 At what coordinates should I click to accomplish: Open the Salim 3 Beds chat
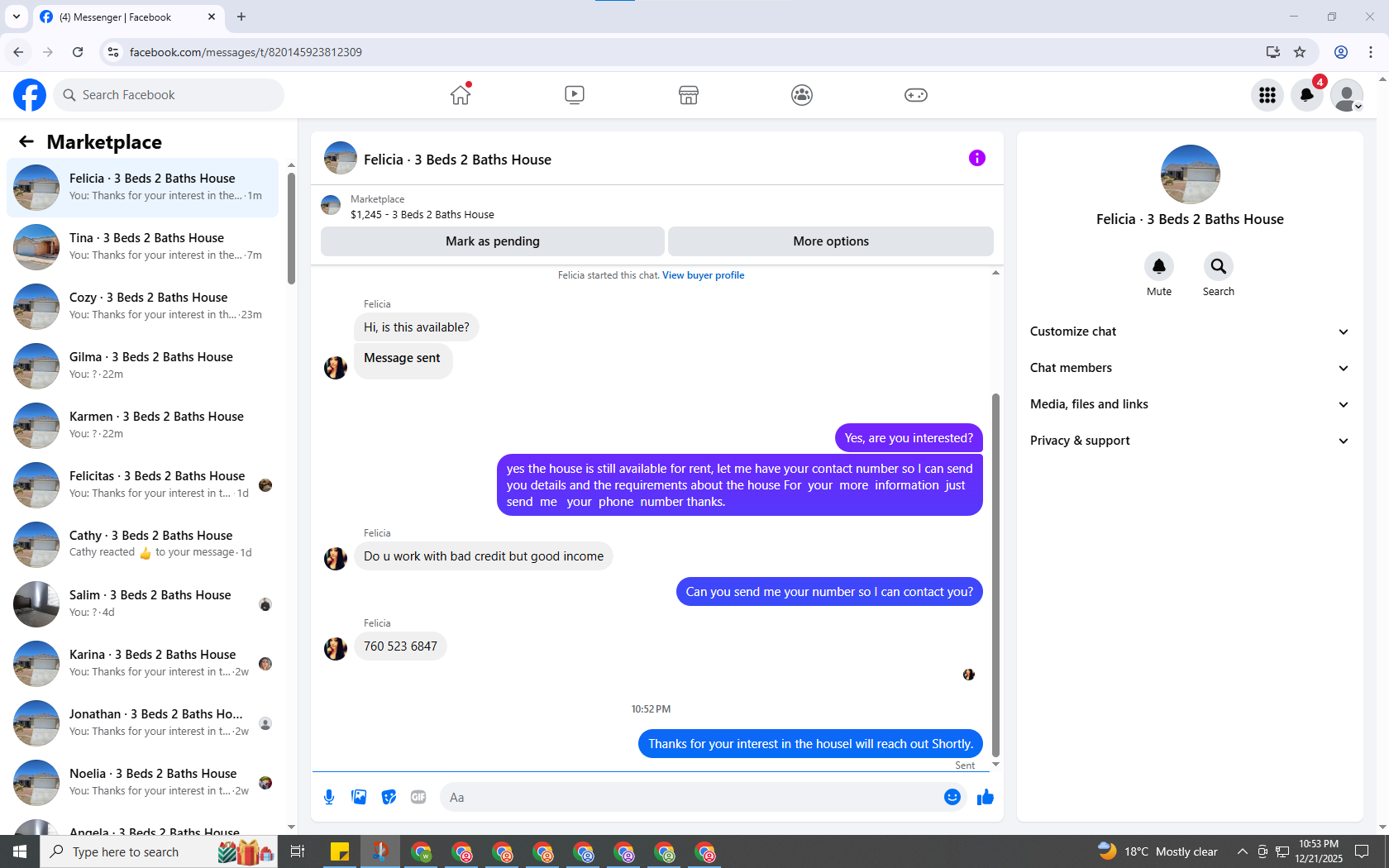(x=142, y=604)
